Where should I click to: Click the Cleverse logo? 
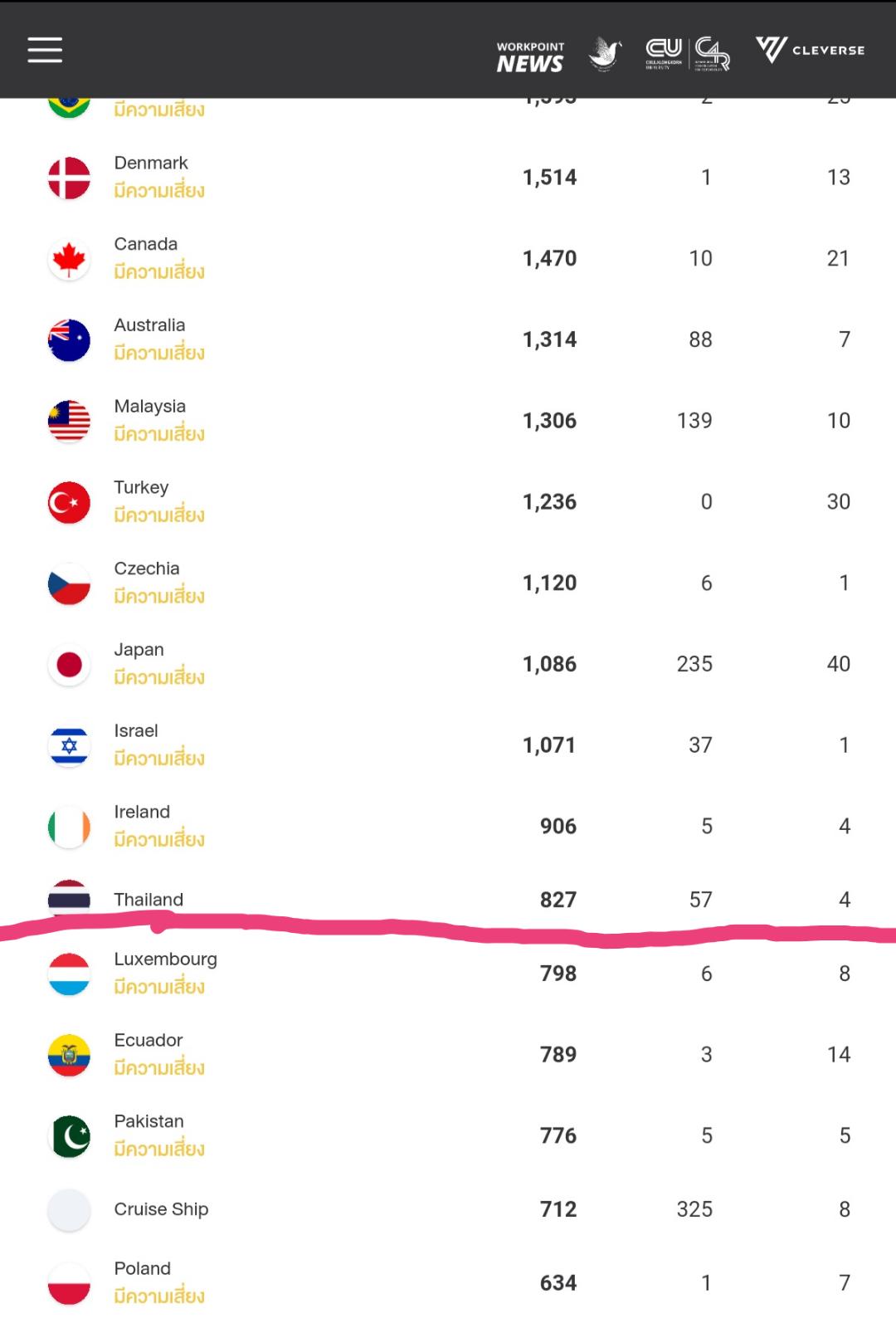click(811, 50)
